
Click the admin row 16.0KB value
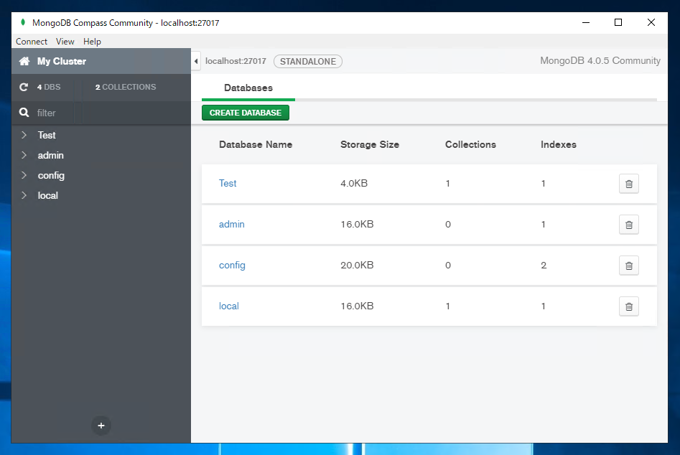click(357, 224)
